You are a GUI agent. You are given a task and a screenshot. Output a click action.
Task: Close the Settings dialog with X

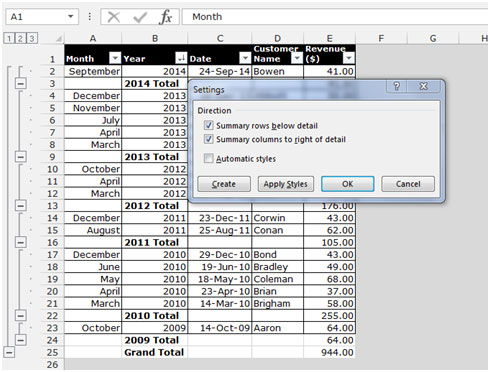tap(423, 86)
